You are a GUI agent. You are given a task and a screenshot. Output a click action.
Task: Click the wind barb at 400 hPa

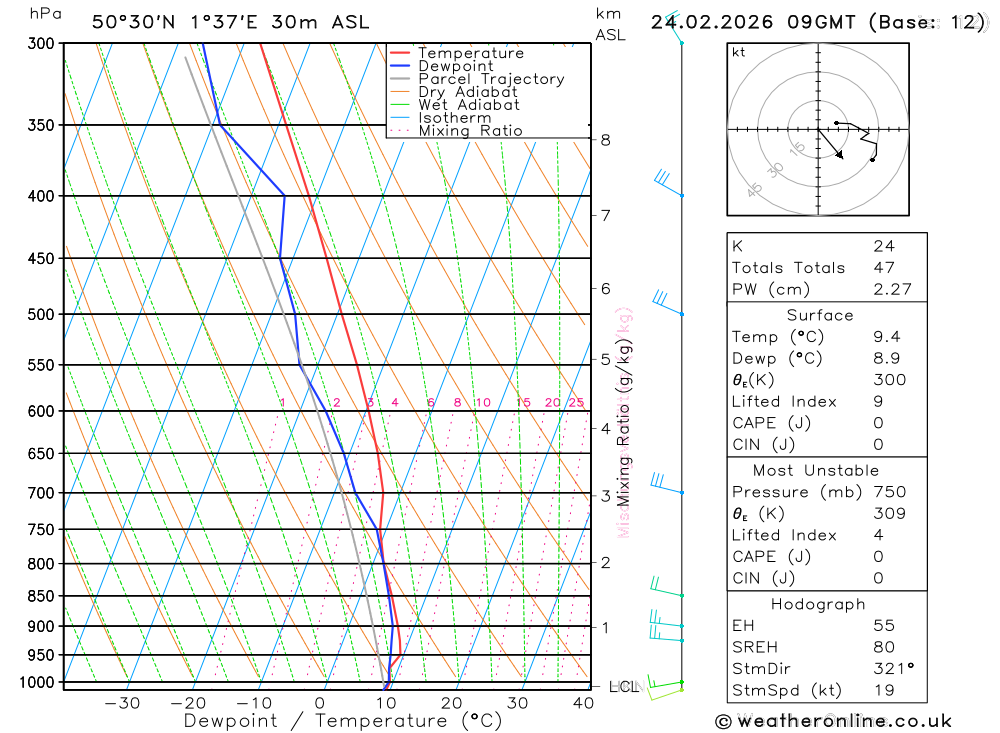[668, 183]
